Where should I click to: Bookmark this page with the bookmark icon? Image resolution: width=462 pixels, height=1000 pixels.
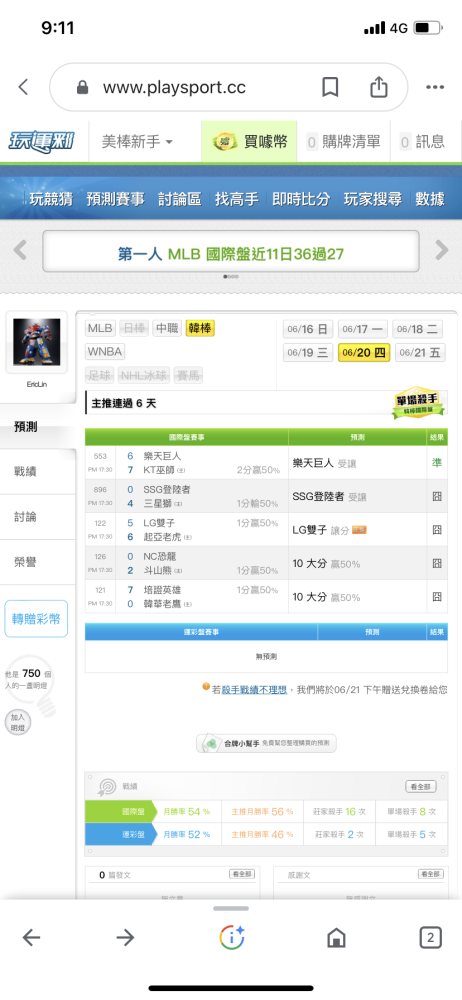(x=330, y=87)
